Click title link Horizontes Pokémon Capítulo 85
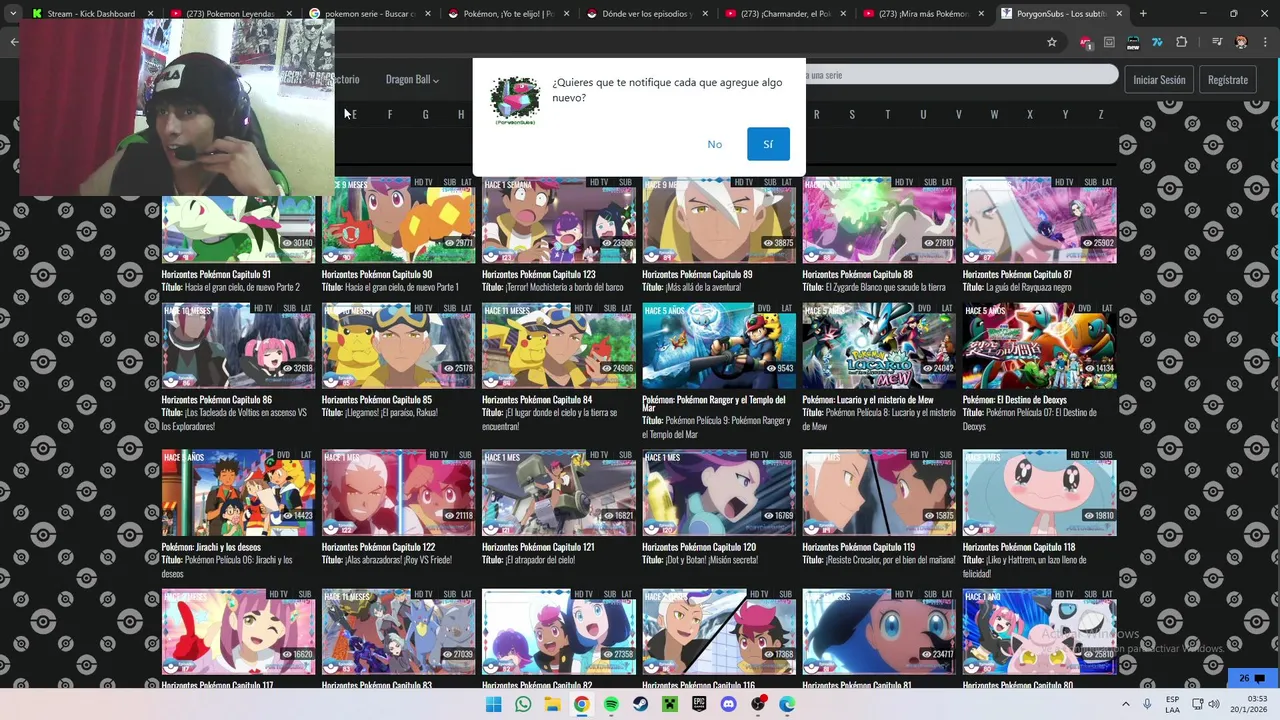The width and height of the screenshot is (1280, 720). (x=377, y=400)
